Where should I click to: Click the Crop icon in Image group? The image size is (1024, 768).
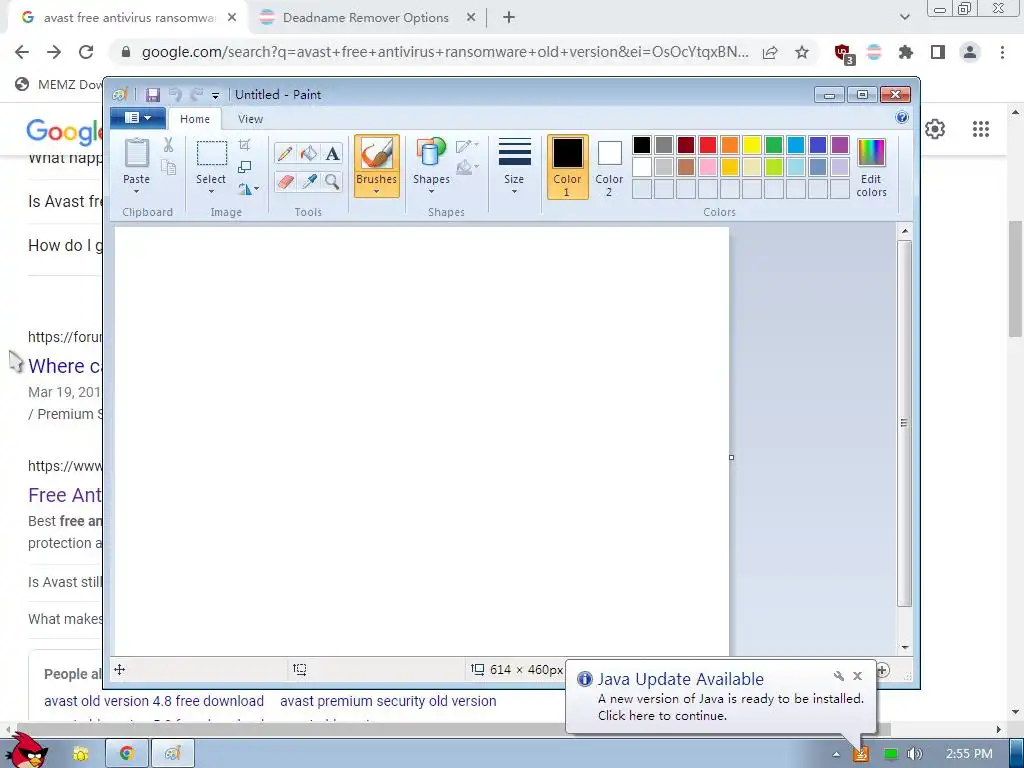point(245,144)
